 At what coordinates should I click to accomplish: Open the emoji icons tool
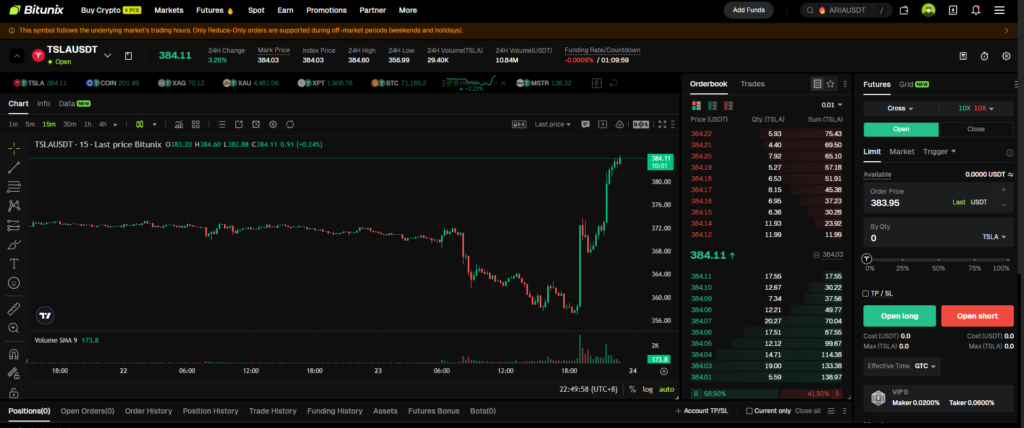coord(14,283)
